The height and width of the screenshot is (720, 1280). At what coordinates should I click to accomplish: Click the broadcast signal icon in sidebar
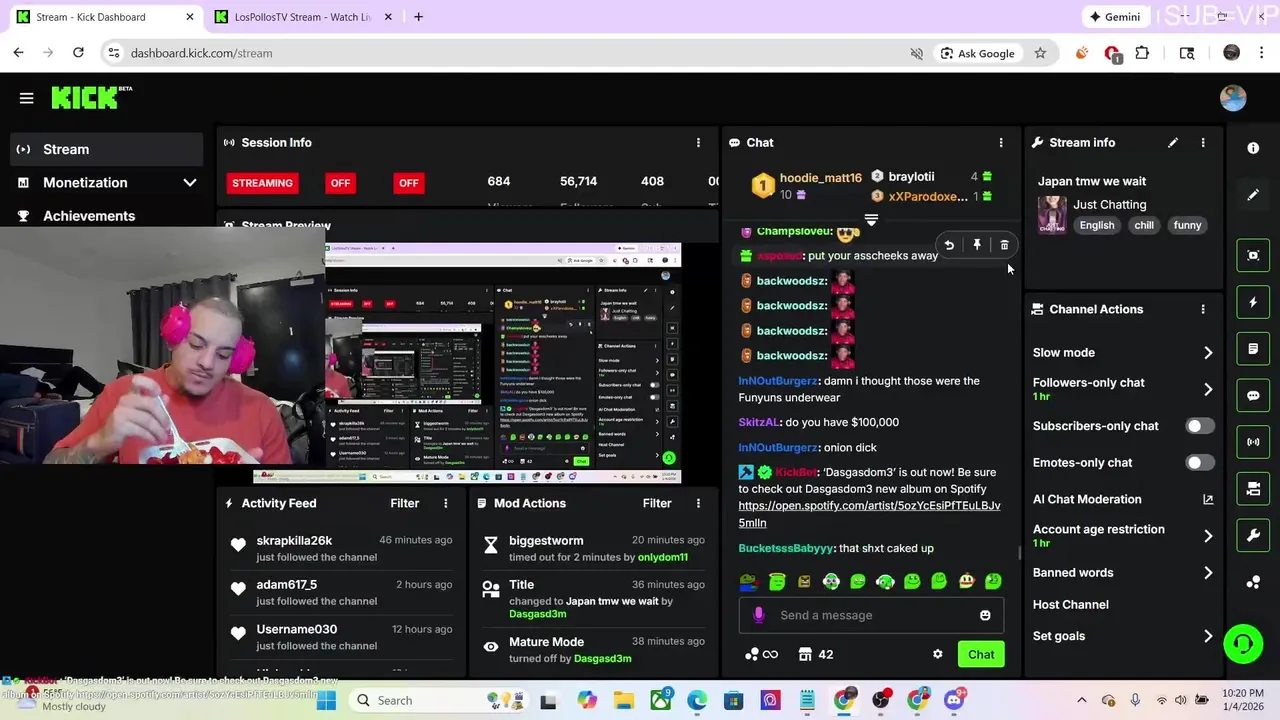click(1253, 442)
